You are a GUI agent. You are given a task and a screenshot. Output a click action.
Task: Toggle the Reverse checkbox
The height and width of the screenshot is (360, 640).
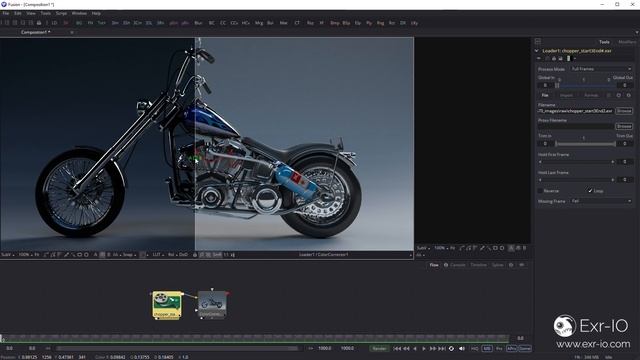tap(540, 191)
